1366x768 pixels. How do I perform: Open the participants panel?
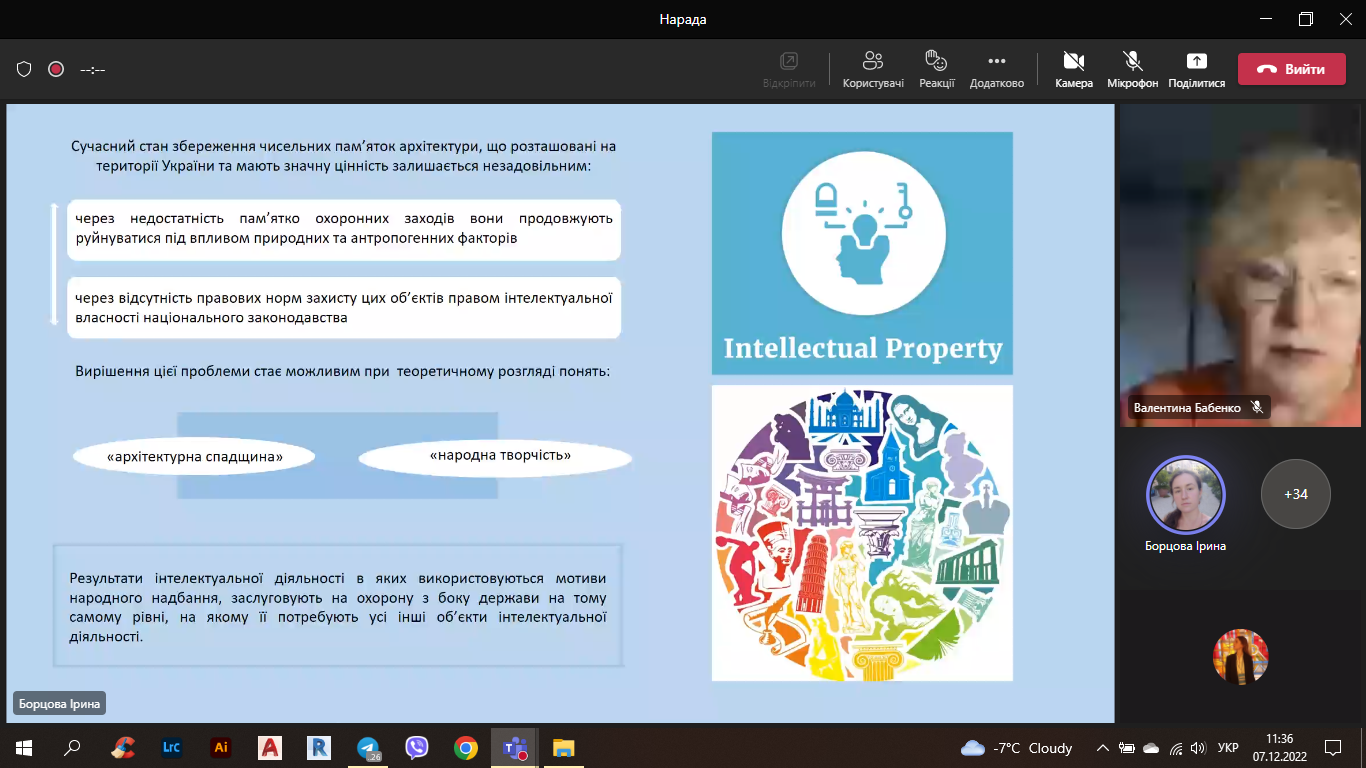click(x=873, y=69)
